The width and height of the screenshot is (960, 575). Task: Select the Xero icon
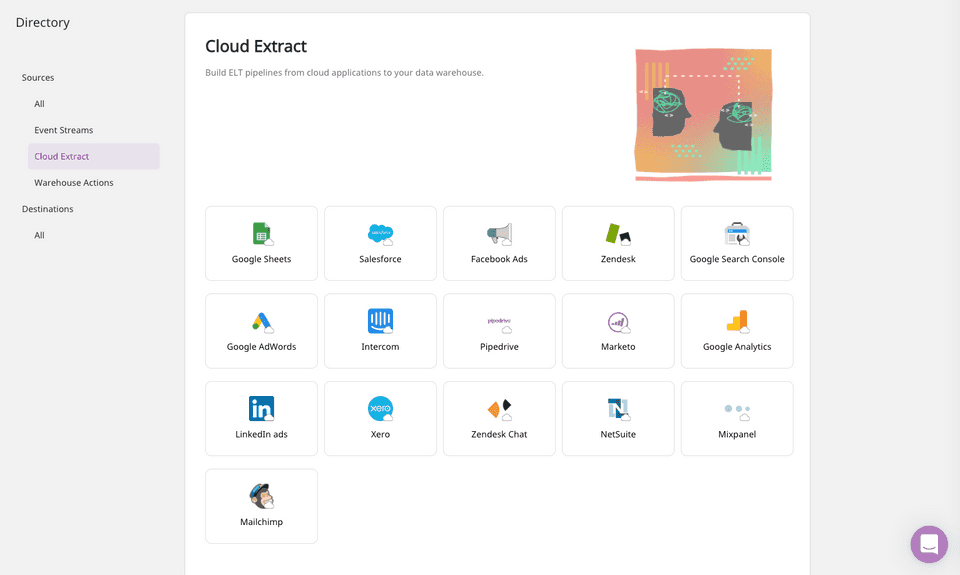tap(380, 409)
